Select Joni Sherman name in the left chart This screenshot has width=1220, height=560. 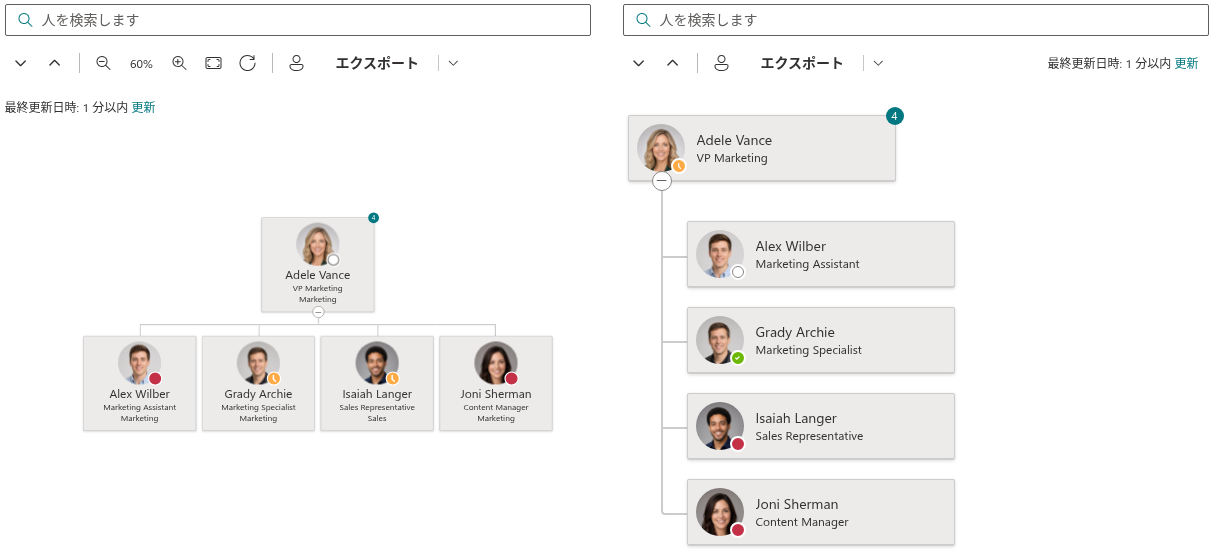click(x=496, y=394)
